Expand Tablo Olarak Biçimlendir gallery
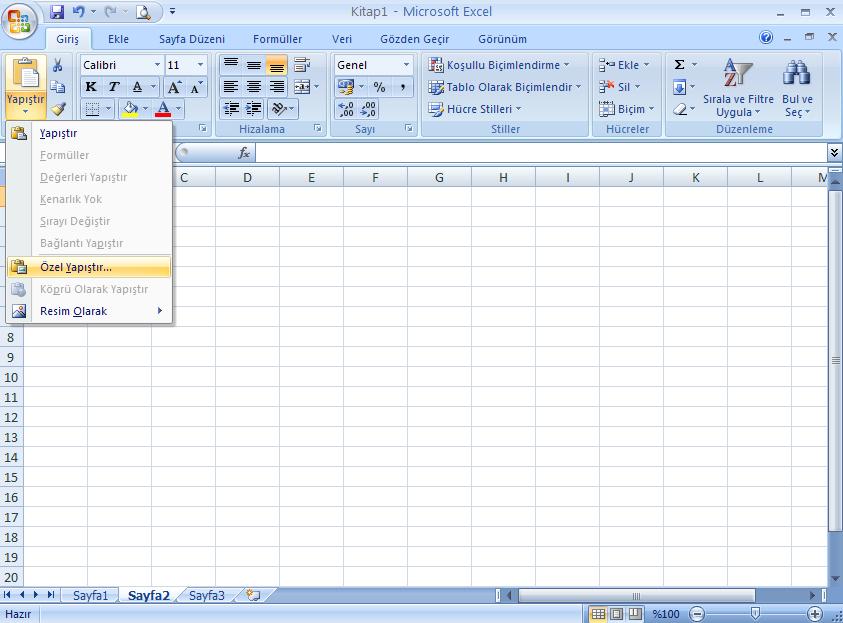This screenshot has width=843, height=623. [505, 87]
